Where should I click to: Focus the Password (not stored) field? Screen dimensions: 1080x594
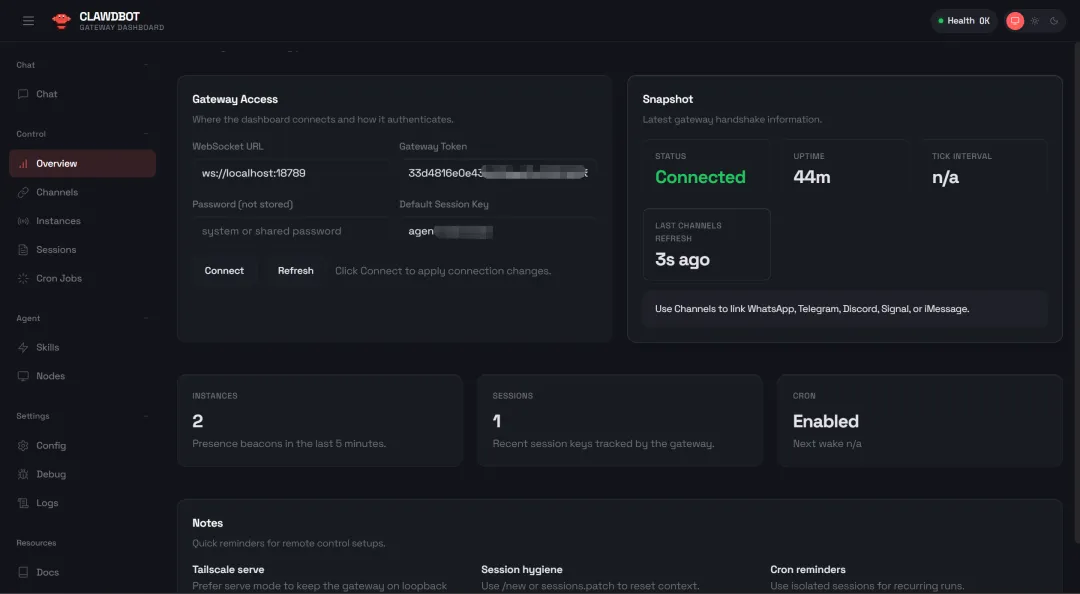[291, 231]
